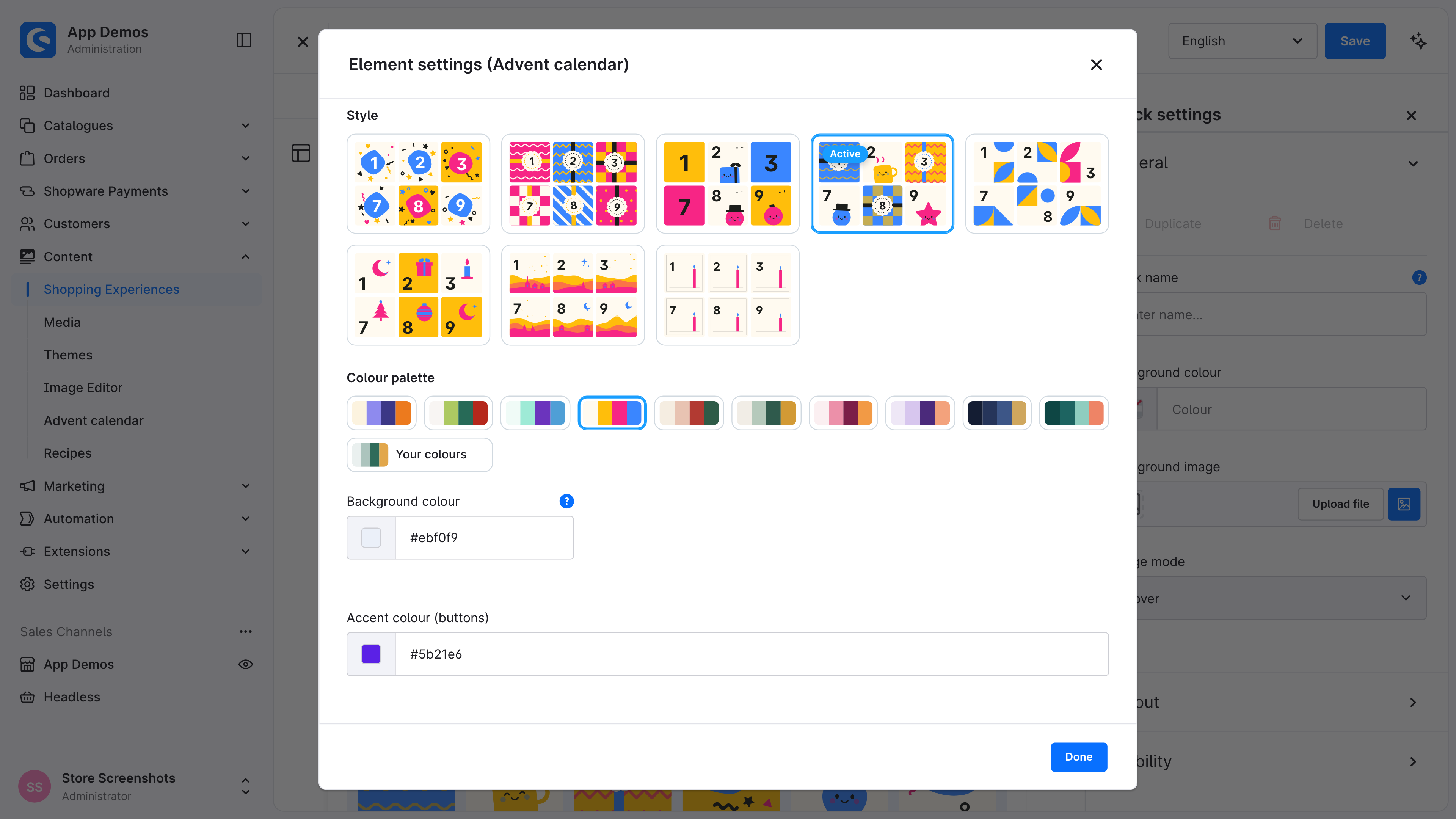The height and width of the screenshot is (819, 1456).
Task: Click the purple accent colour swatch
Action: tap(371, 654)
